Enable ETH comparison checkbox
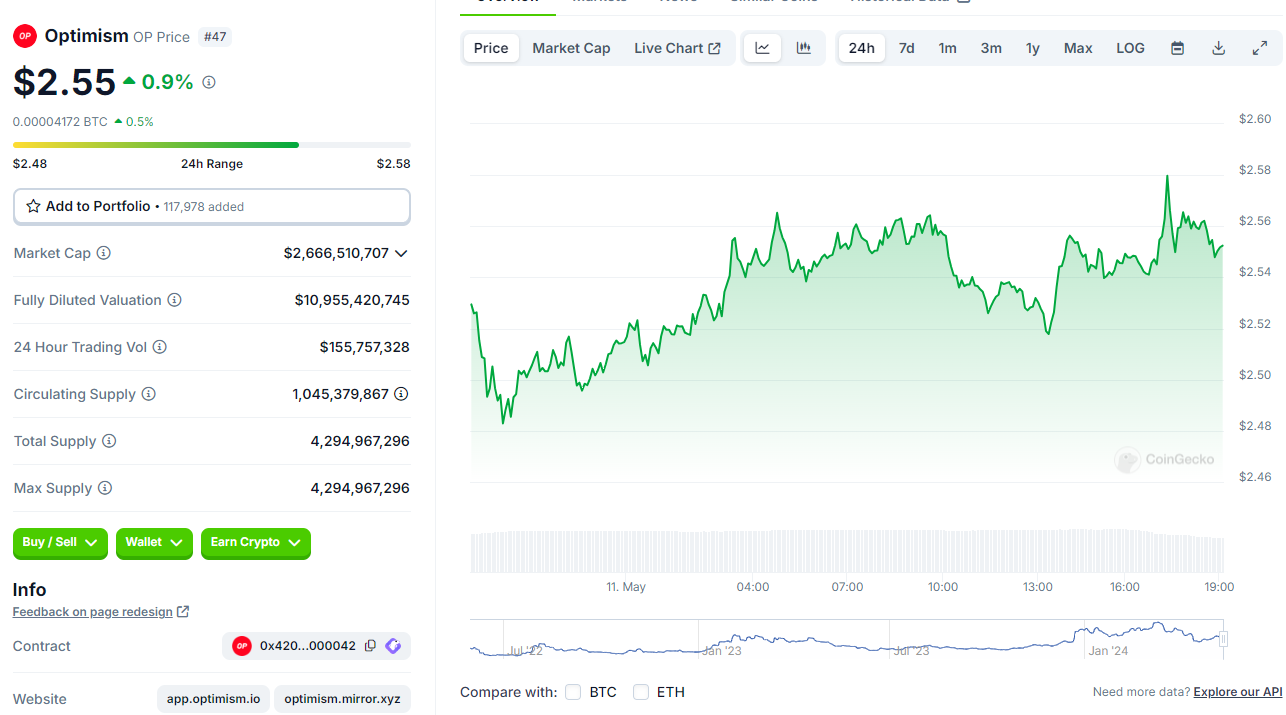Image resolution: width=1286 pixels, height=715 pixels. click(x=641, y=692)
